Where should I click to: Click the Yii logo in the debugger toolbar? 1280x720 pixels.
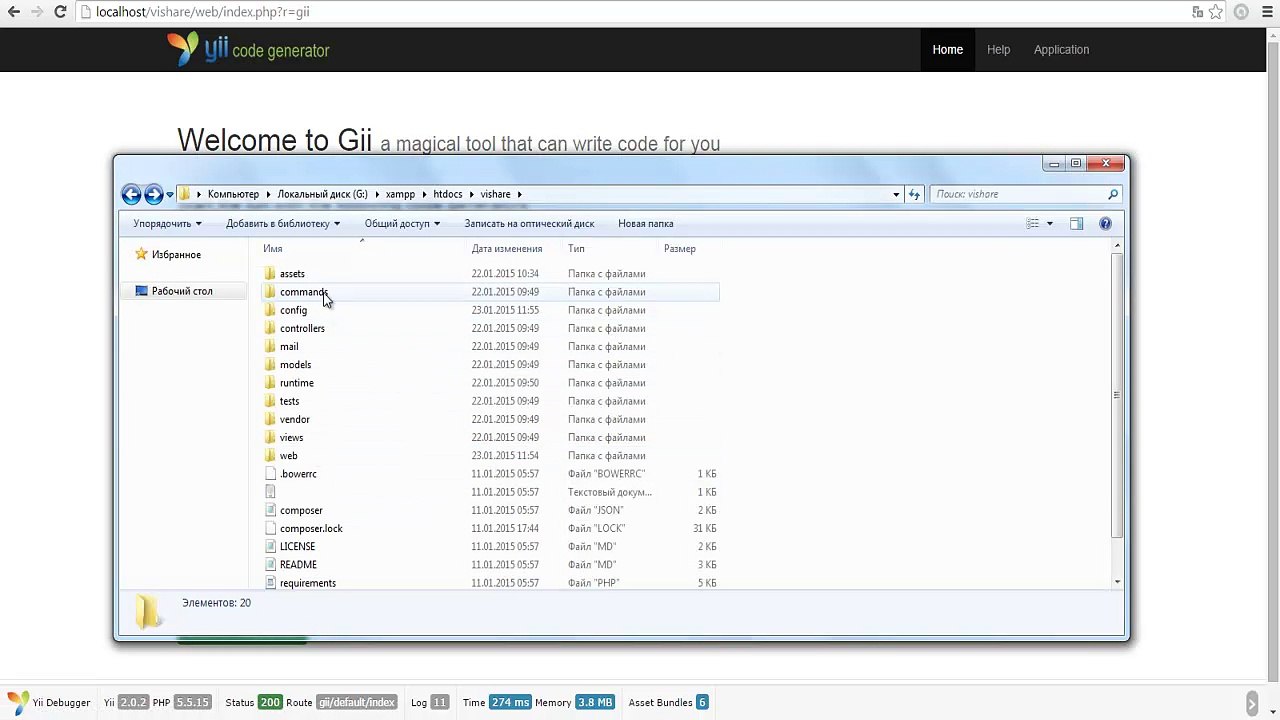[18, 702]
